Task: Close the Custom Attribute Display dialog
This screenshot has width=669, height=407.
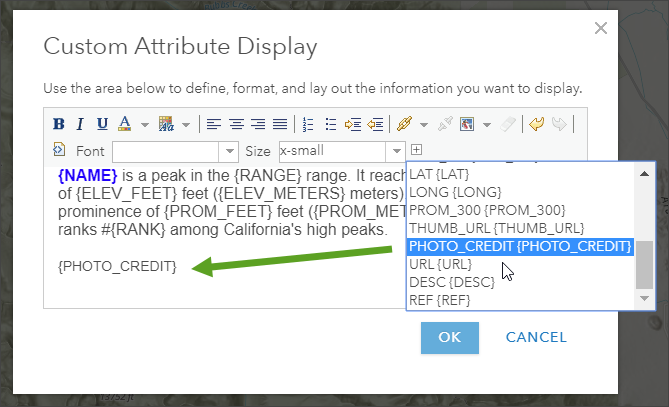Action: [601, 28]
